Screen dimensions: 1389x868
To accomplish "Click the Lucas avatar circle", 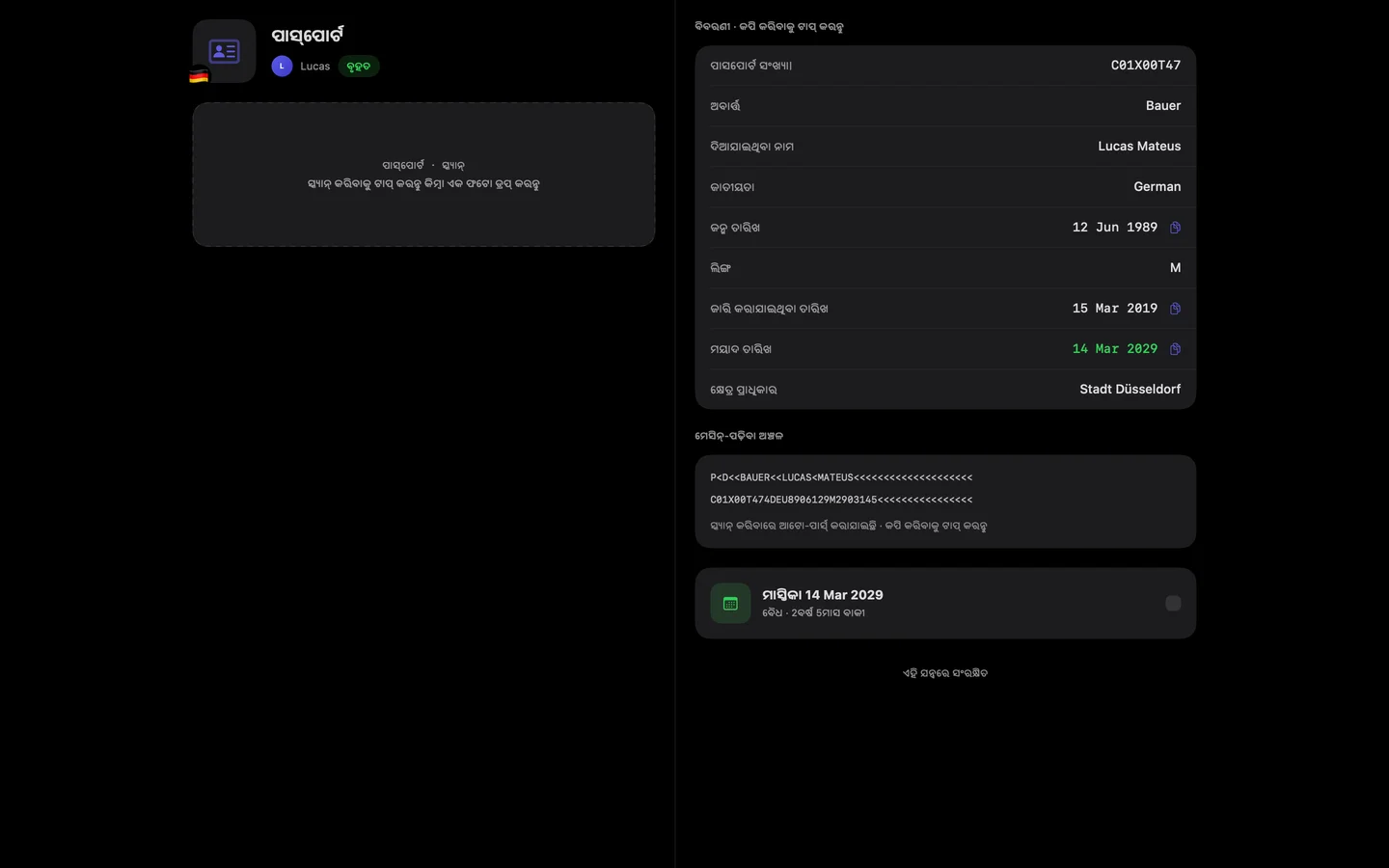I will (x=282, y=66).
